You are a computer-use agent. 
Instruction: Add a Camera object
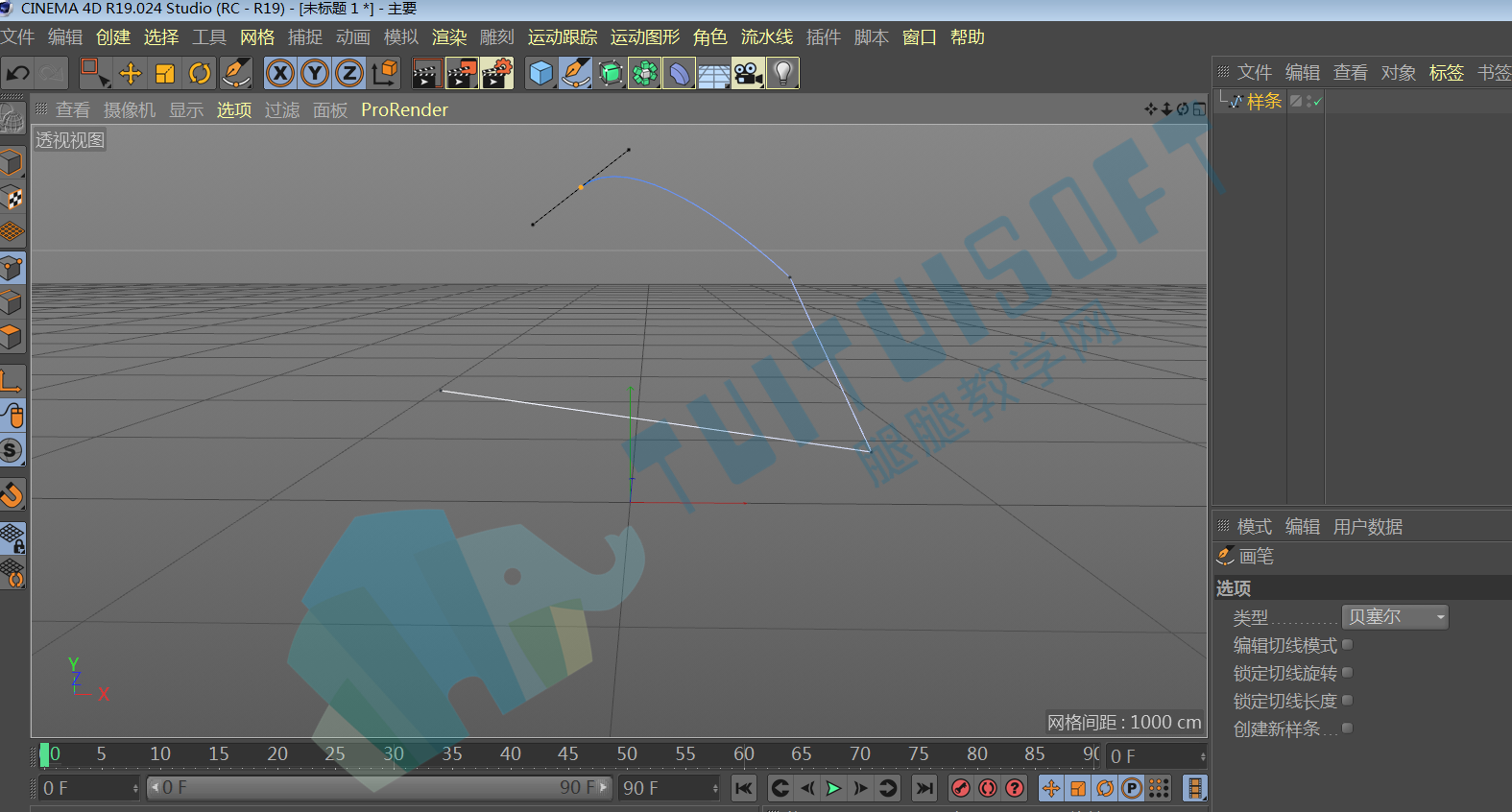(748, 73)
